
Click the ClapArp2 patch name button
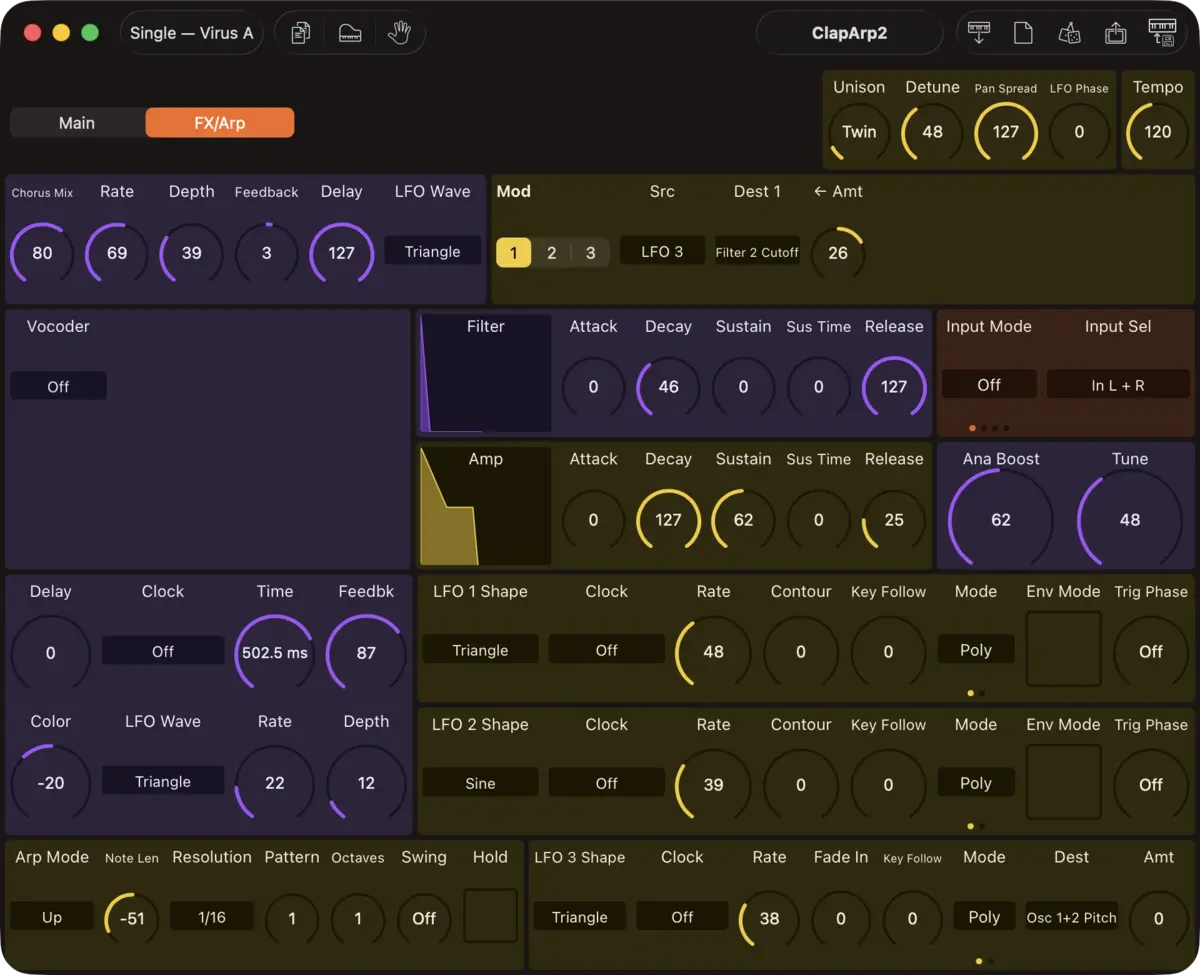(850, 33)
